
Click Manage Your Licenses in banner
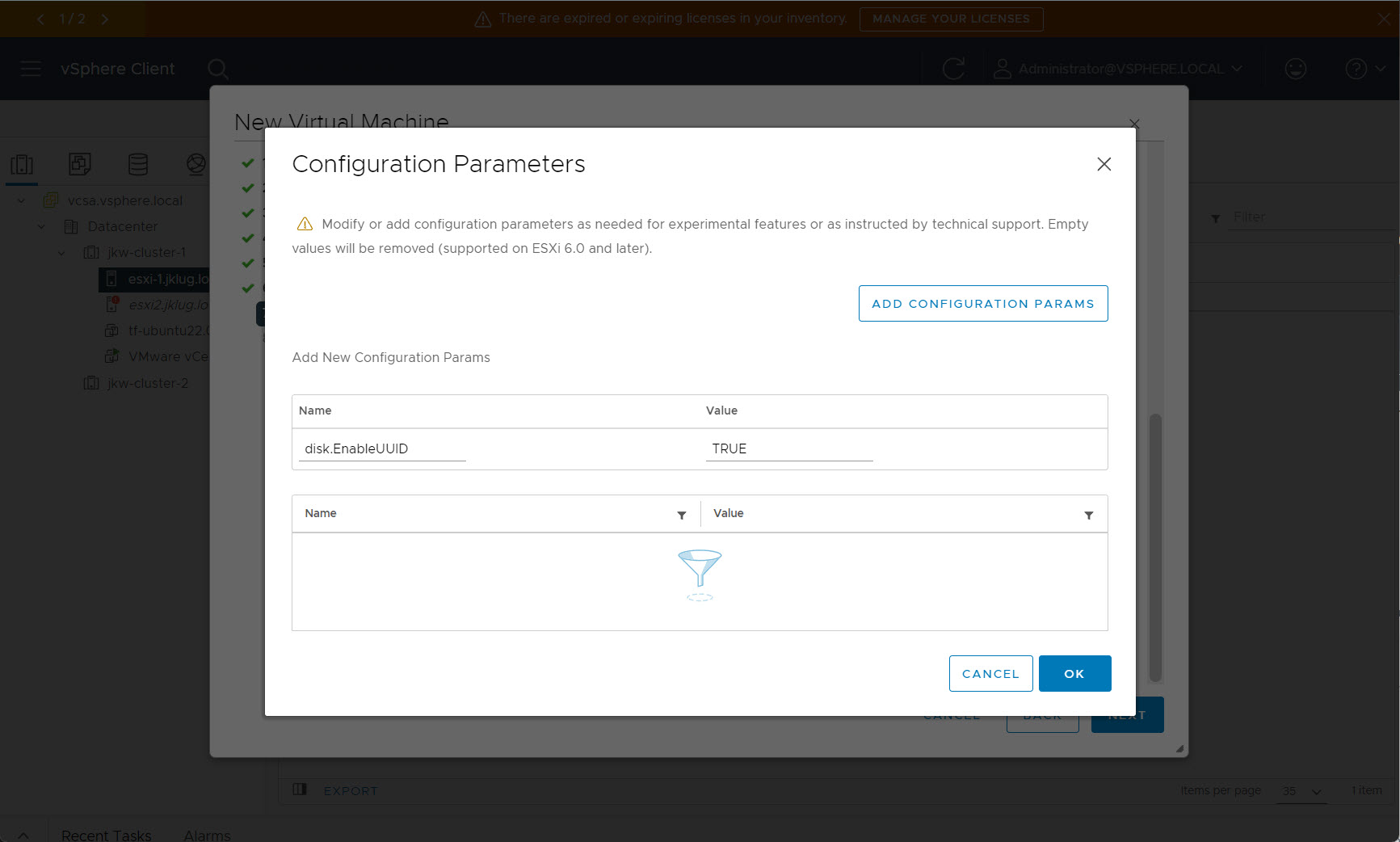(x=951, y=19)
